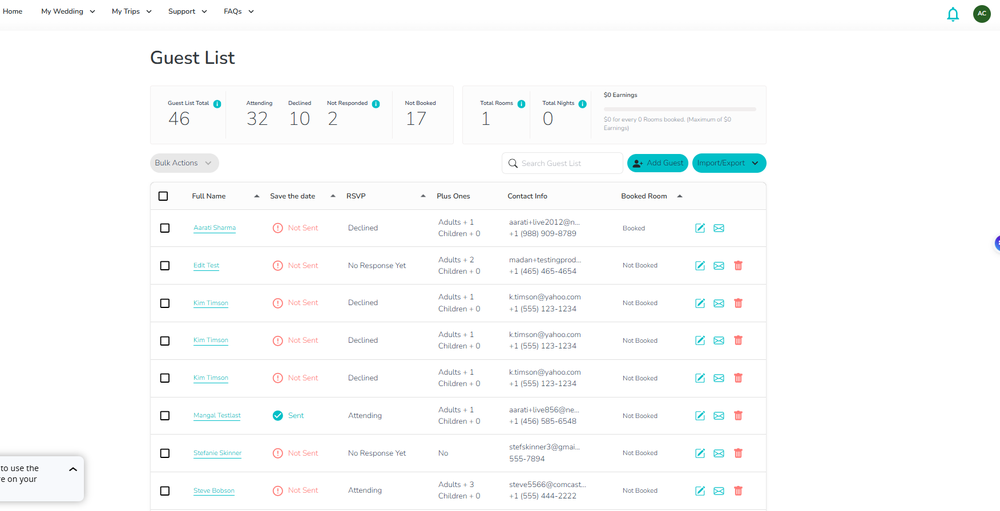Show info icon beside Total Nights
The image size is (1000, 511).
[582, 104]
